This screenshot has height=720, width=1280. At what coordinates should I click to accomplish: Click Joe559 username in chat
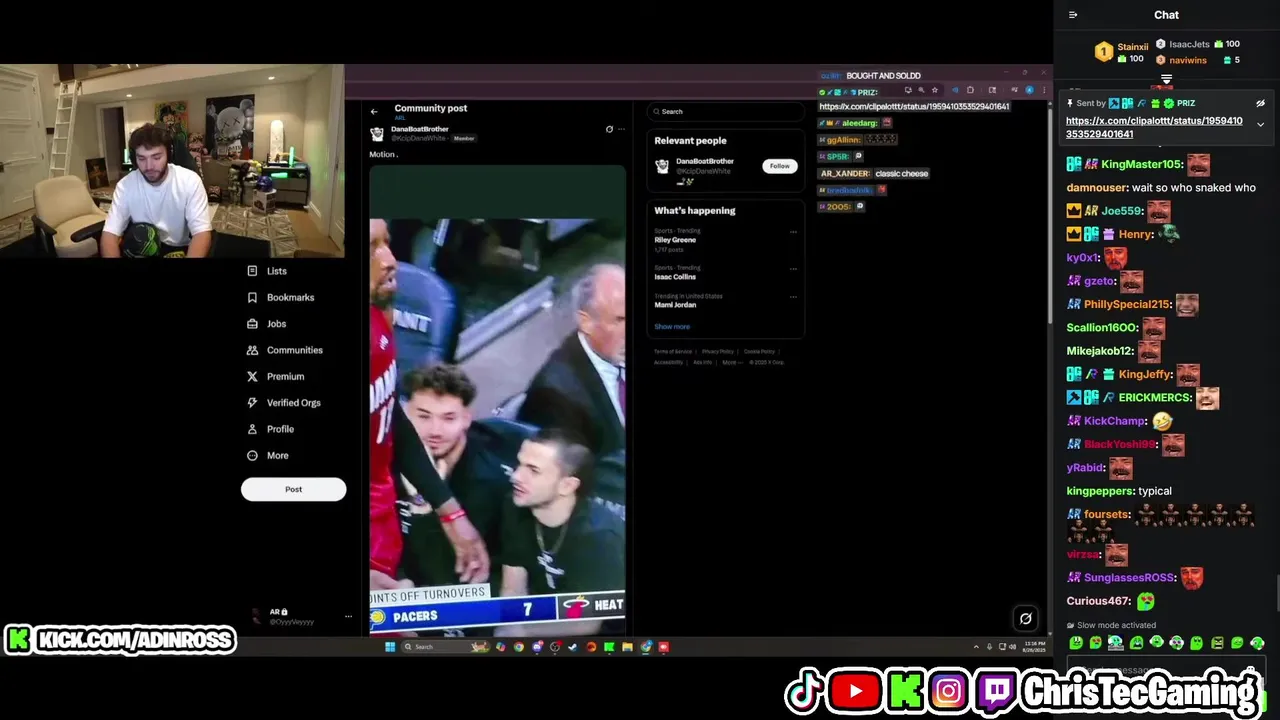point(1121,211)
